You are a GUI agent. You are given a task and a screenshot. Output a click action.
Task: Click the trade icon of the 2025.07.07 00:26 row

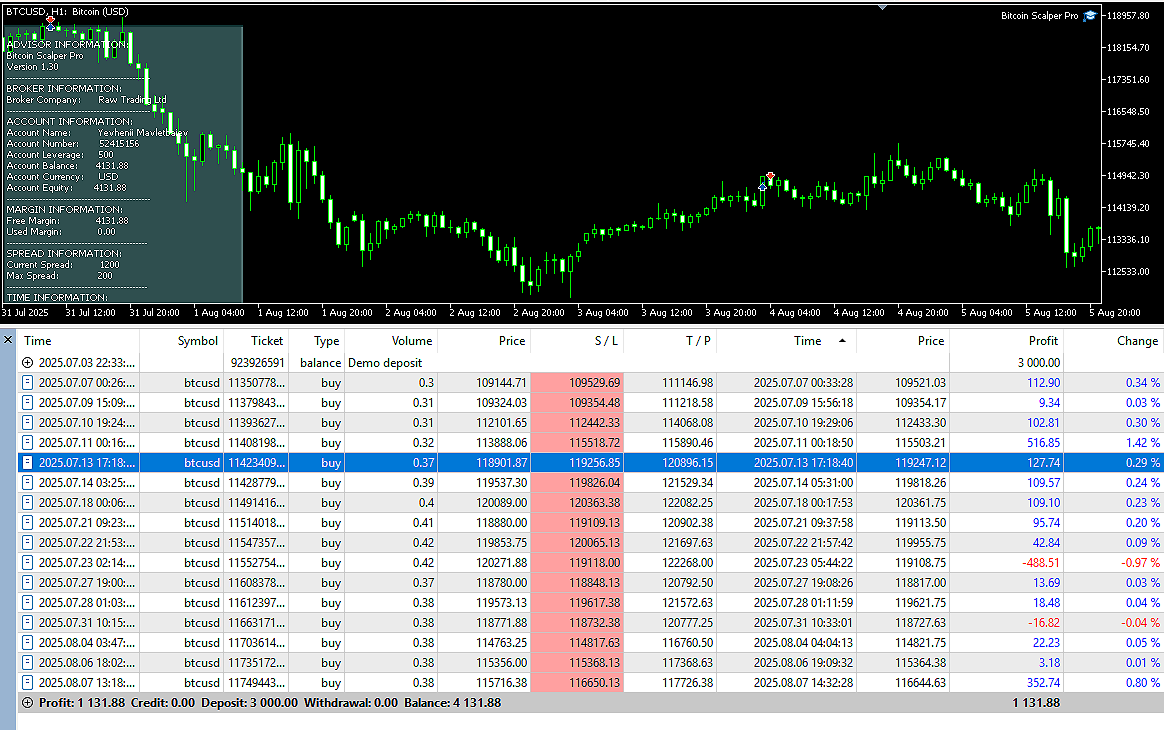27,382
